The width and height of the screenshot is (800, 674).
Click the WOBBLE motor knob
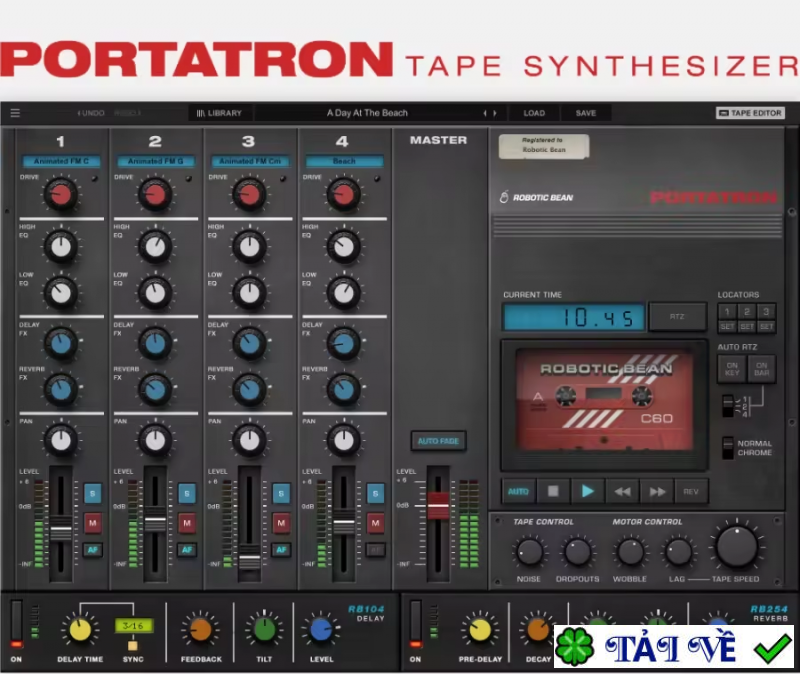[x=631, y=552]
